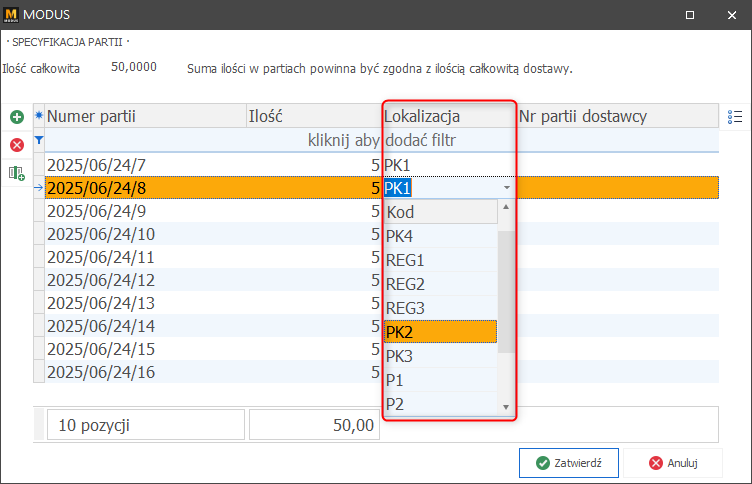This screenshot has height=484, width=752.
Task: Choose P1 from location list
Action: (440, 380)
